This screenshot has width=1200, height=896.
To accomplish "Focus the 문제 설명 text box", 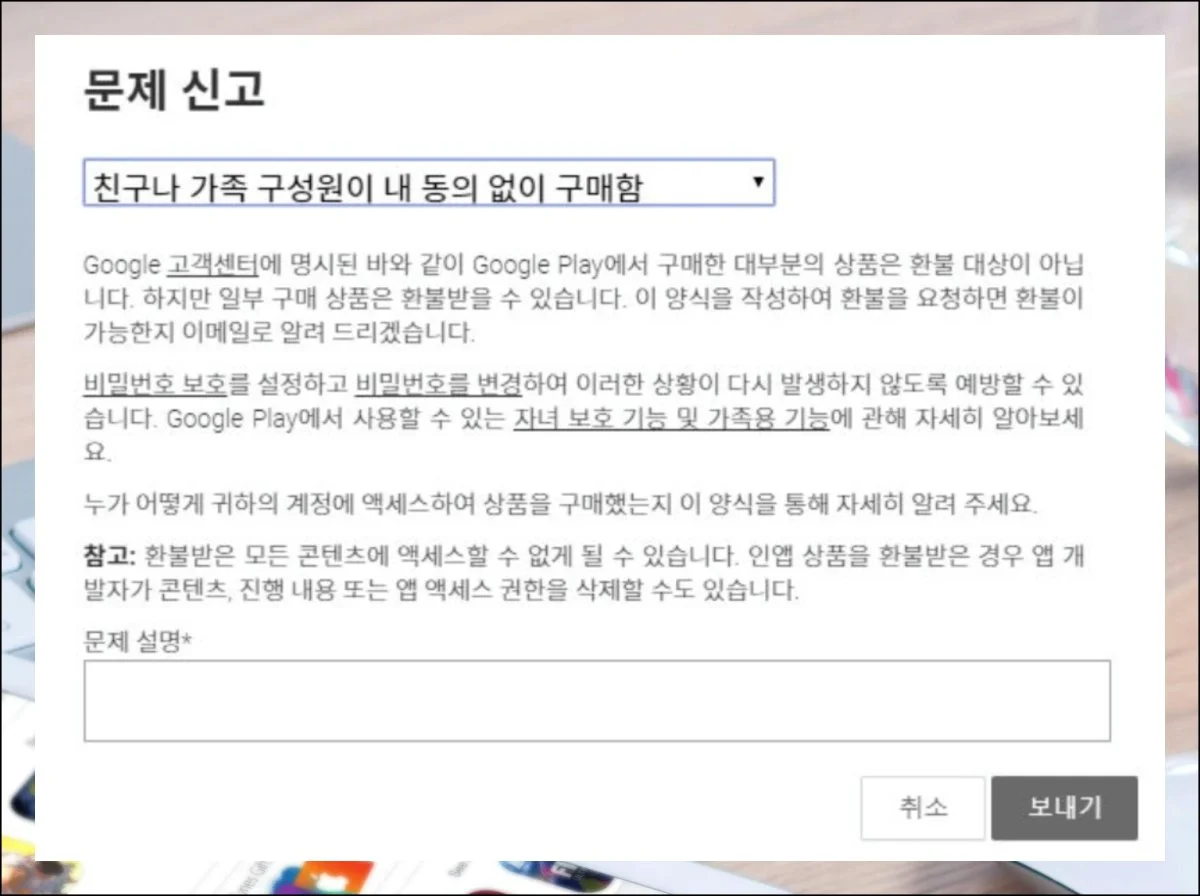I will coord(596,700).
